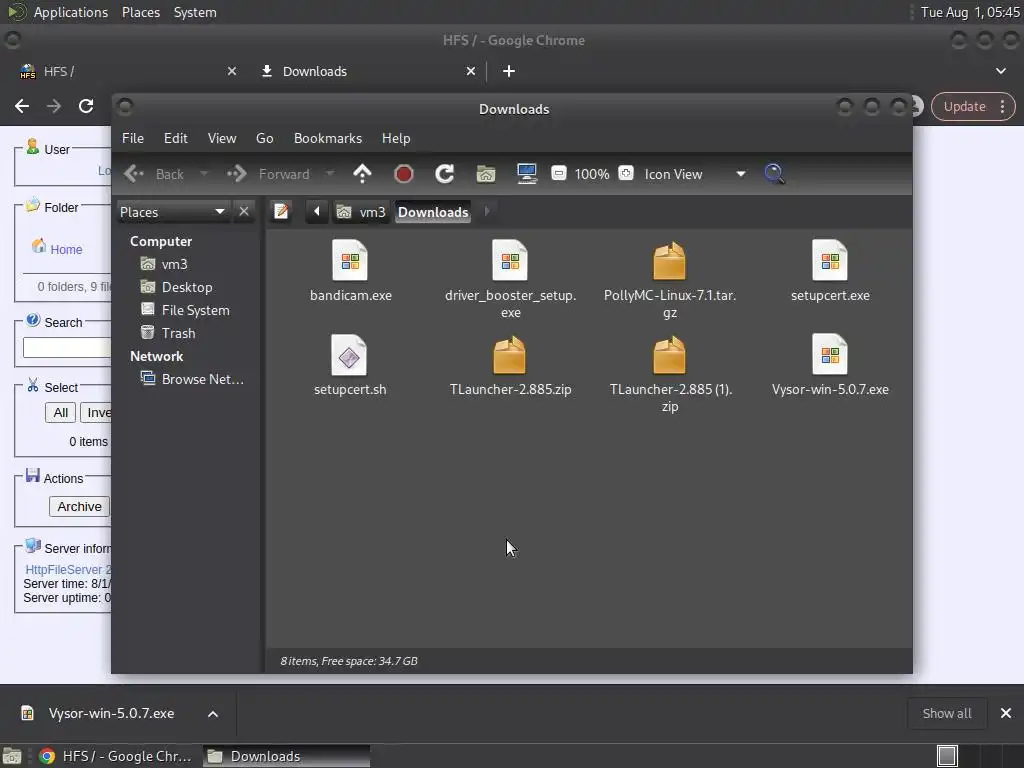The image size is (1024, 768).
Task: Zoom out using the minus icon
Action: coord(558,174)
